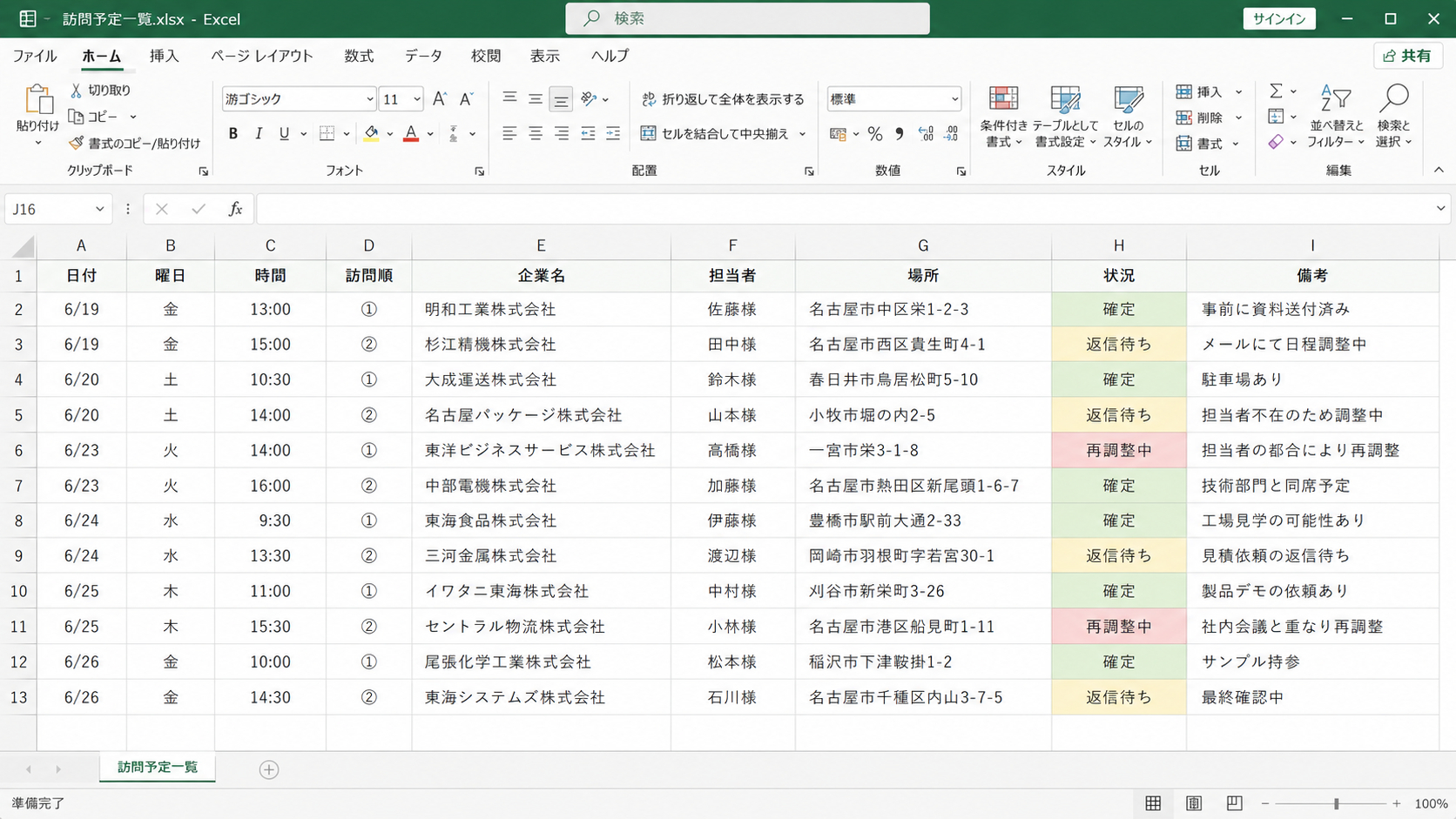Open the 挿入 ribbon tab
The image size is (1456, 819).
pyautogui.click(x=164, y=56)
